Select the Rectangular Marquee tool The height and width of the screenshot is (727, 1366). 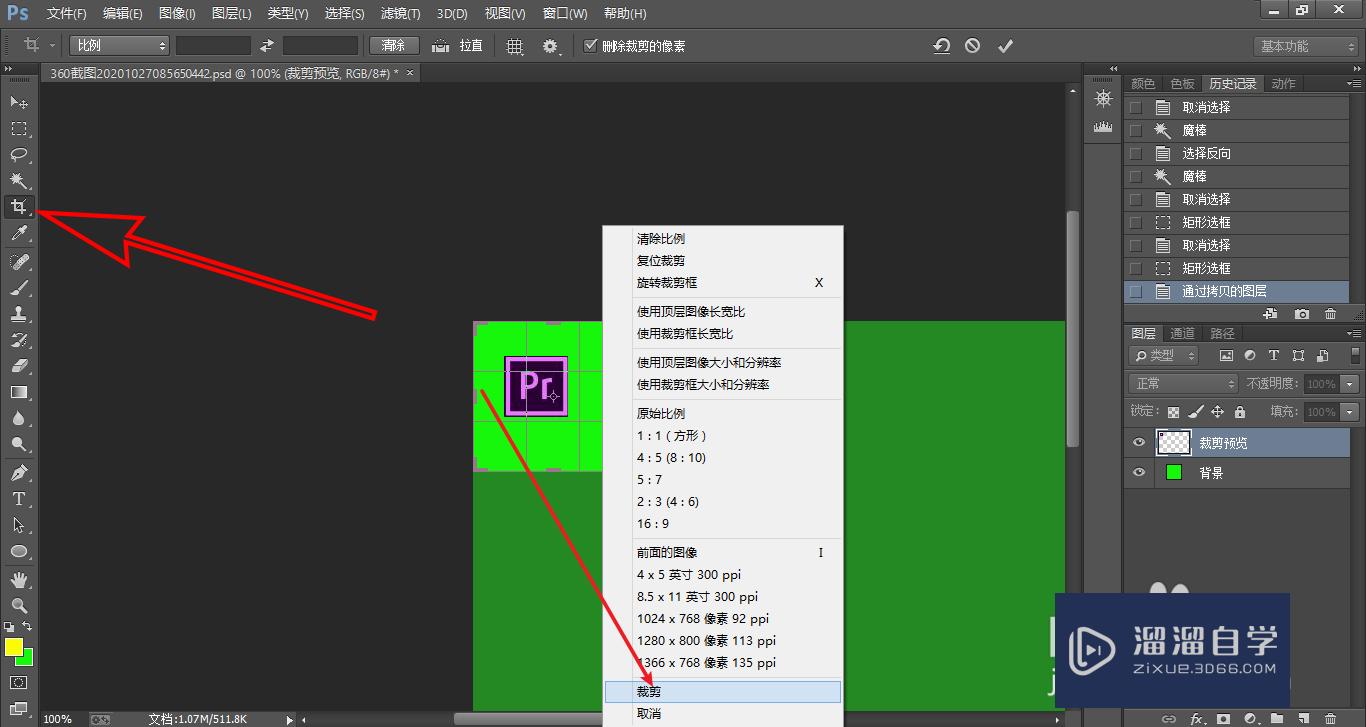[x=19, y=129]
